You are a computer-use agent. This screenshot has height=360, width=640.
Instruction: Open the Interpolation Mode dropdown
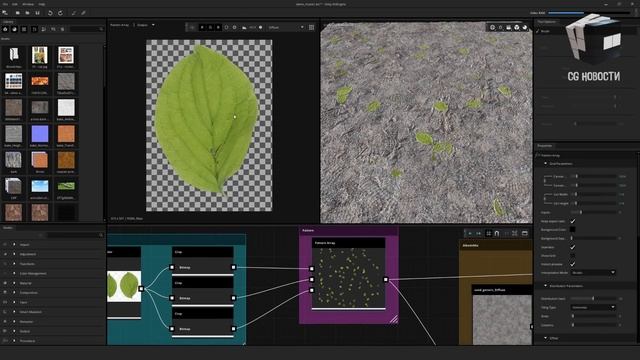593,272
